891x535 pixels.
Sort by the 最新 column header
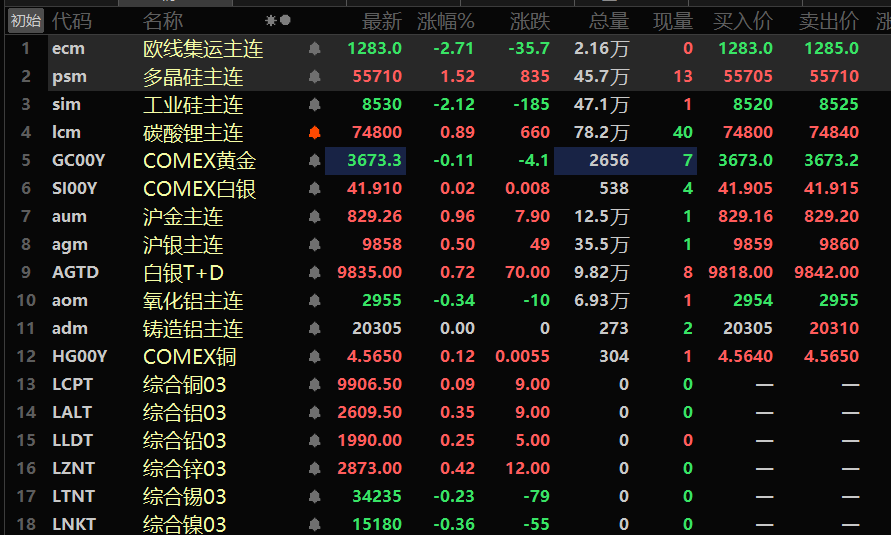pos(381,20)
